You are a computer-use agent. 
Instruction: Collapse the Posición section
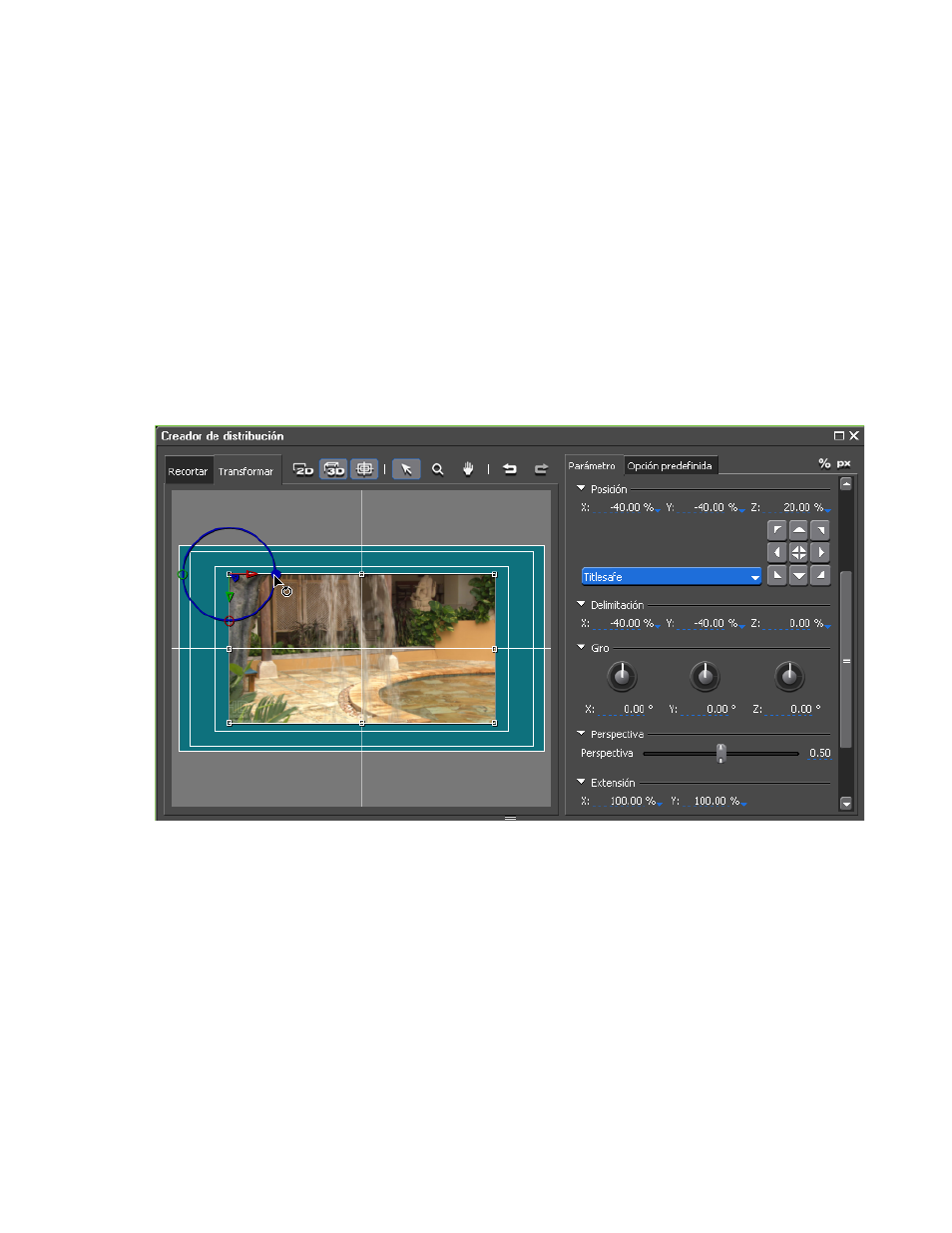[x=581, y=488]
